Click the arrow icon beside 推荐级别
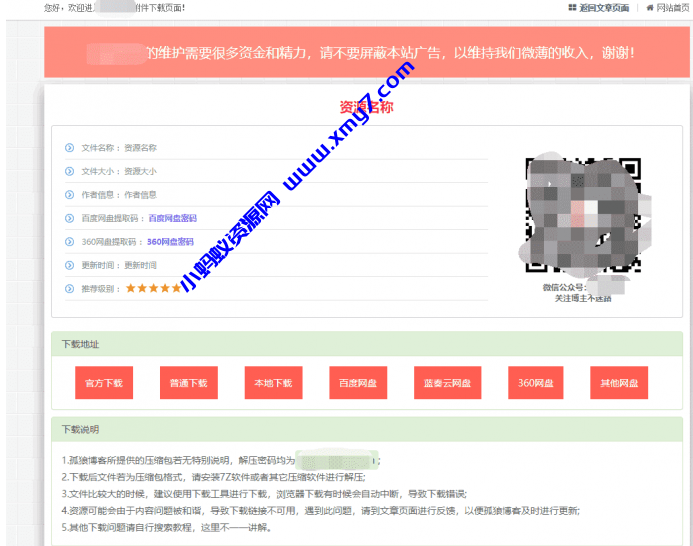Viewport: 693px width, 546px height. [69, 289]
